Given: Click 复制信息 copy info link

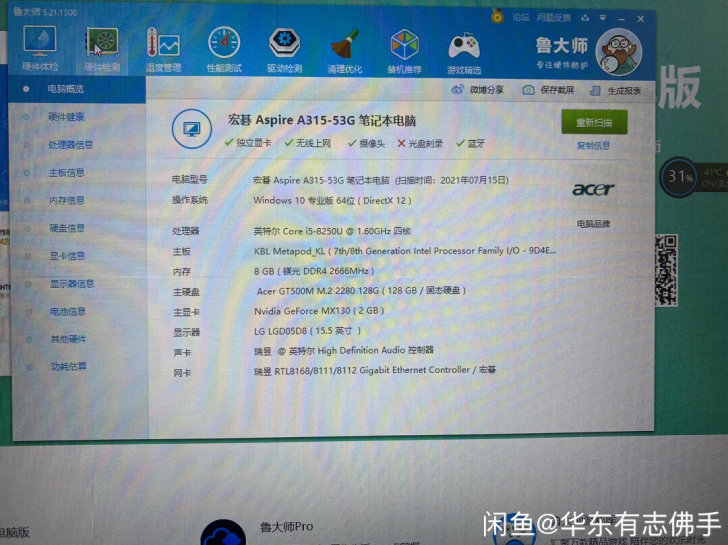Looking at the screenshot, I should 593,146.
